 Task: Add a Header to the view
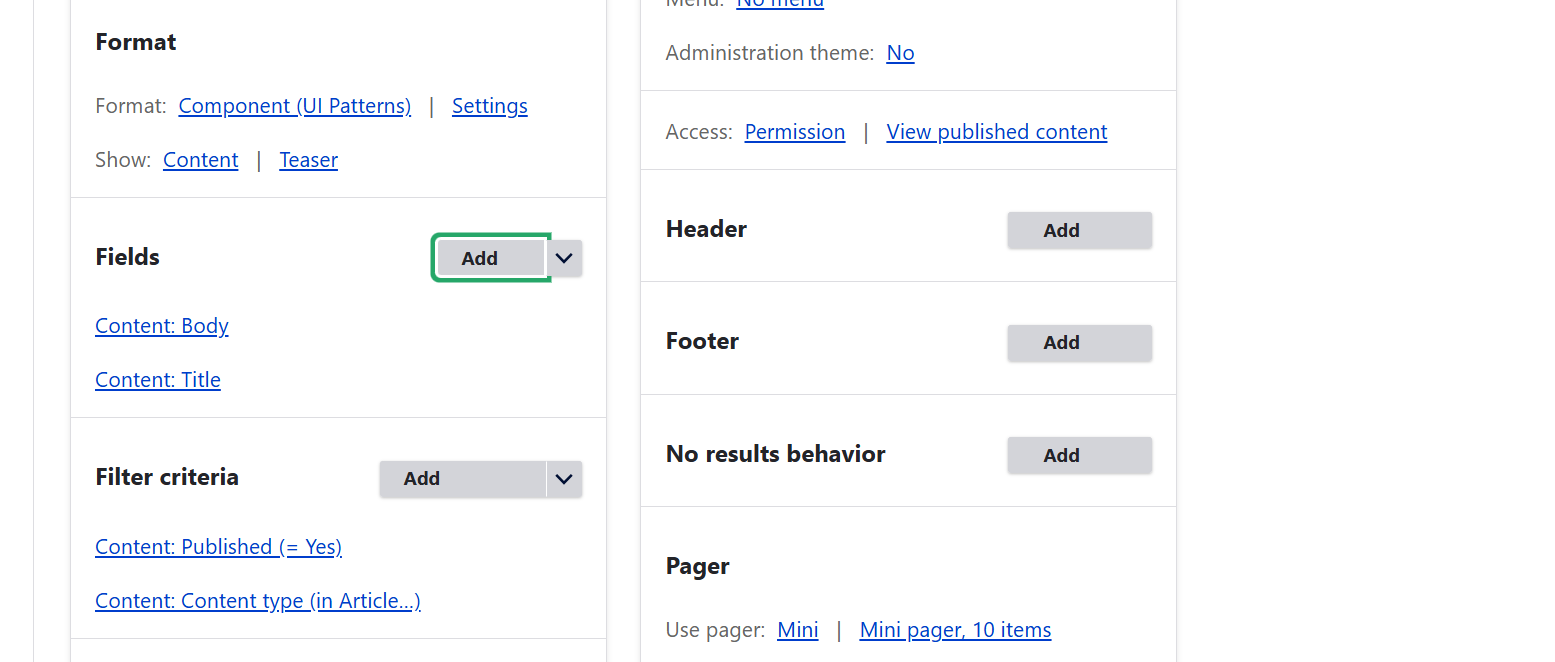(1079, 229)
